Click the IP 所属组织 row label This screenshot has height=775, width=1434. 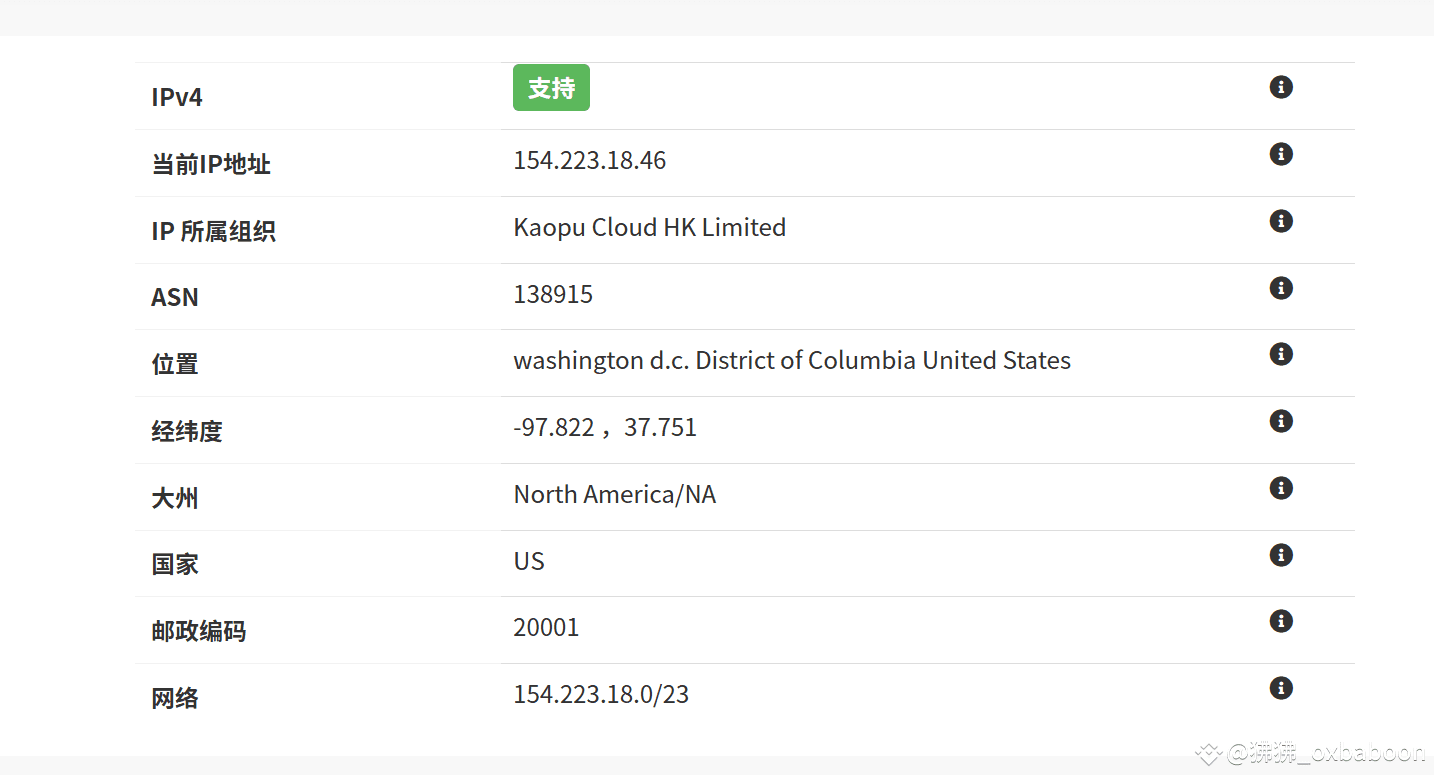[x=213, y=231]
